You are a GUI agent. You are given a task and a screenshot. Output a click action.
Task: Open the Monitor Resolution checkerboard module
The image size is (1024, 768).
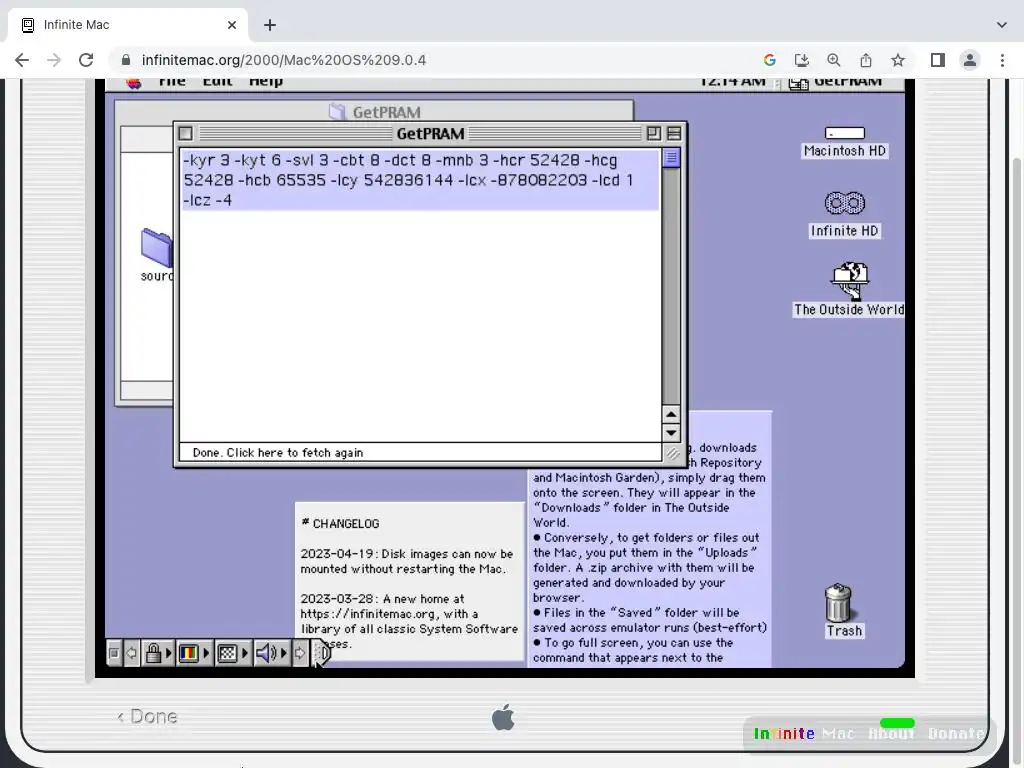click(232, 652)
